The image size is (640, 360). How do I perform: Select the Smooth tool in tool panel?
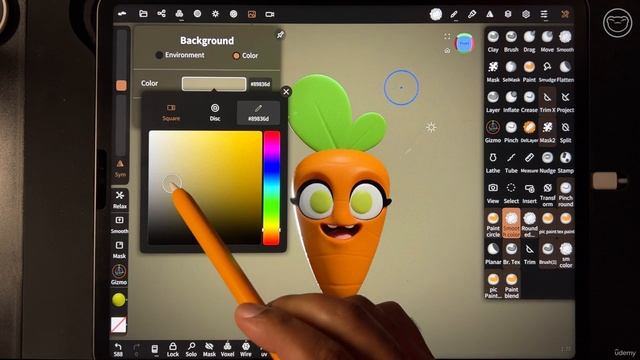[565, 42]
